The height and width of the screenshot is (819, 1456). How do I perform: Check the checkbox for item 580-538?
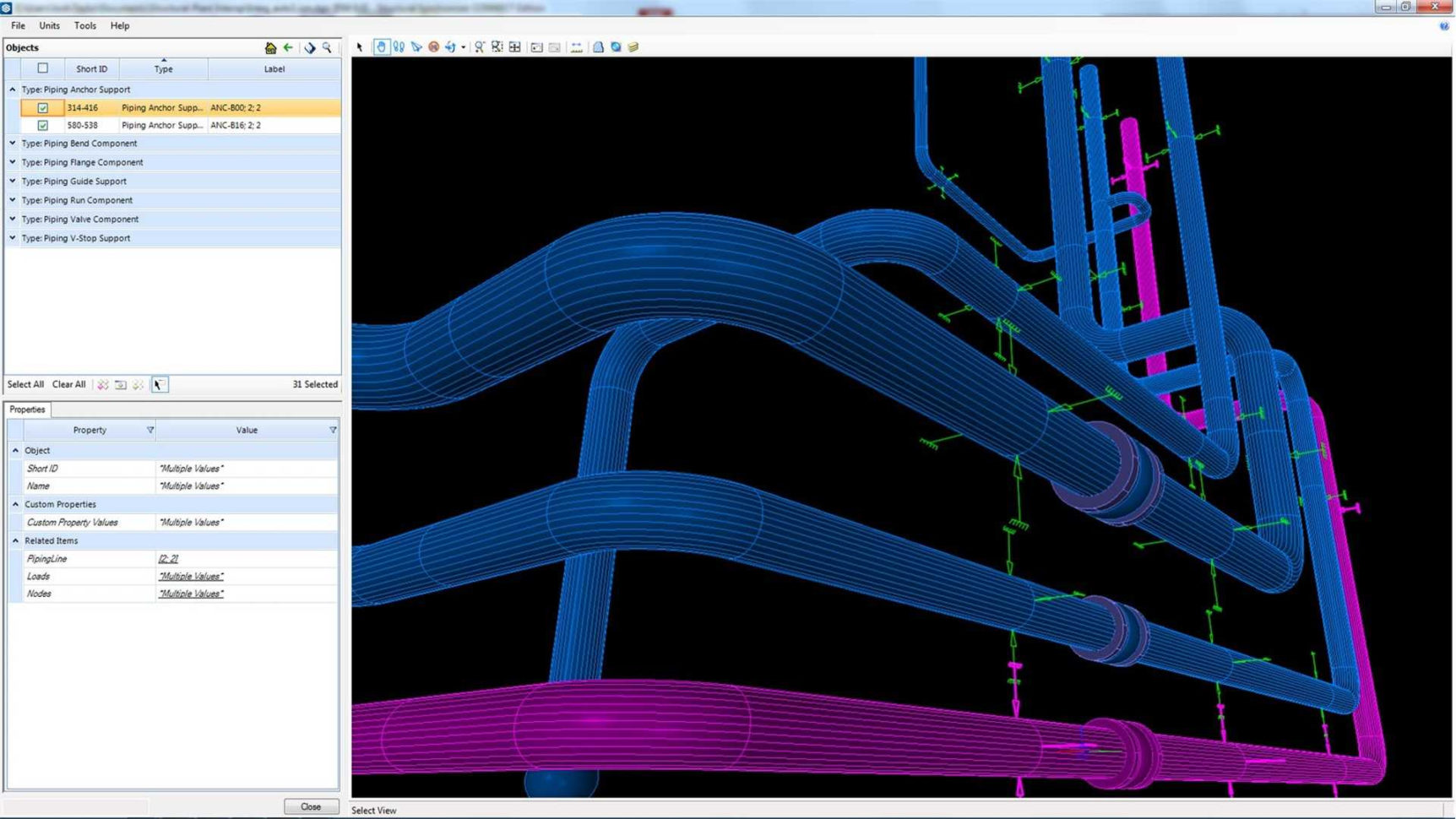coord(42,125)
